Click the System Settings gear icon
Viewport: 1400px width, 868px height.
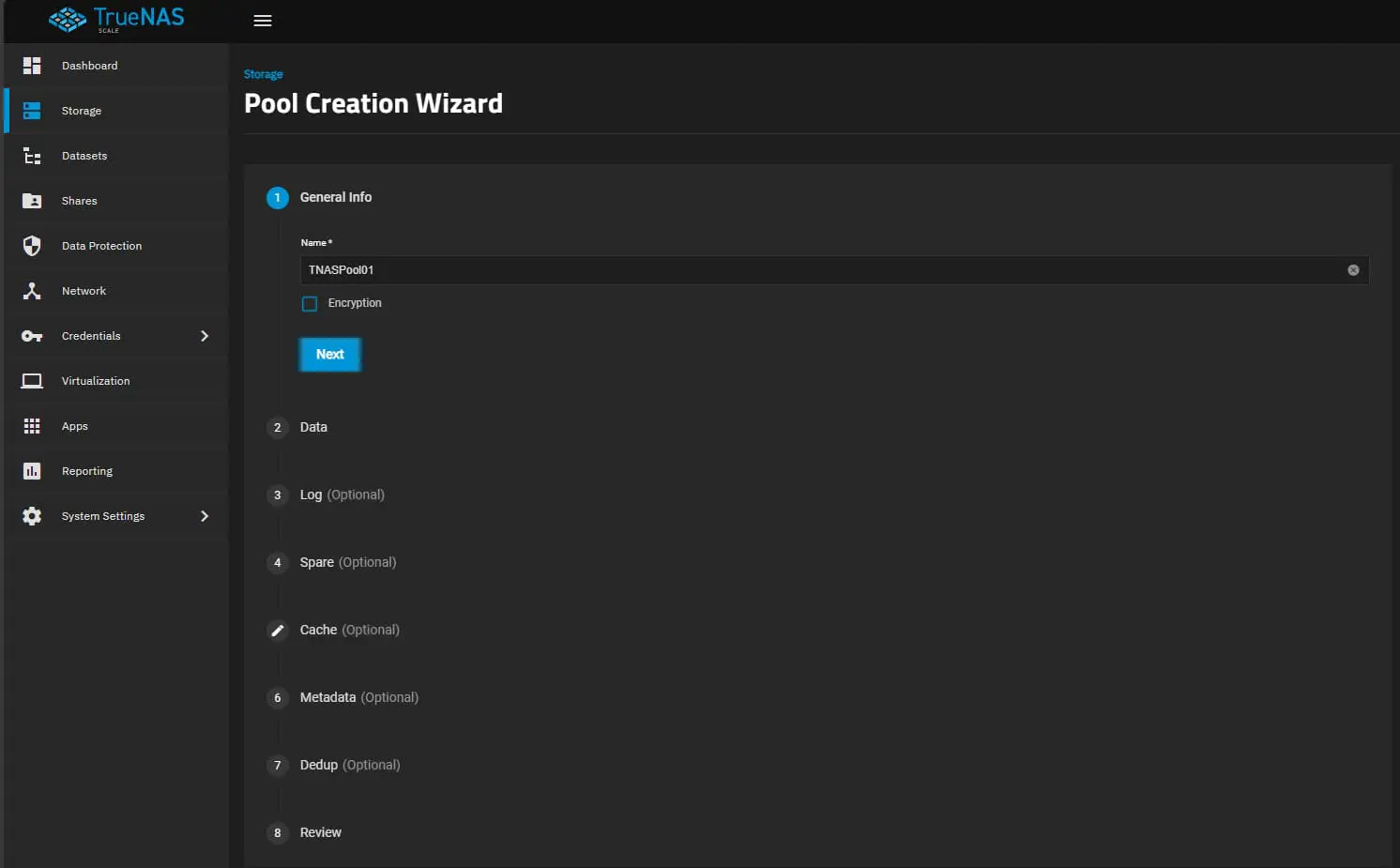click(32, 516)
